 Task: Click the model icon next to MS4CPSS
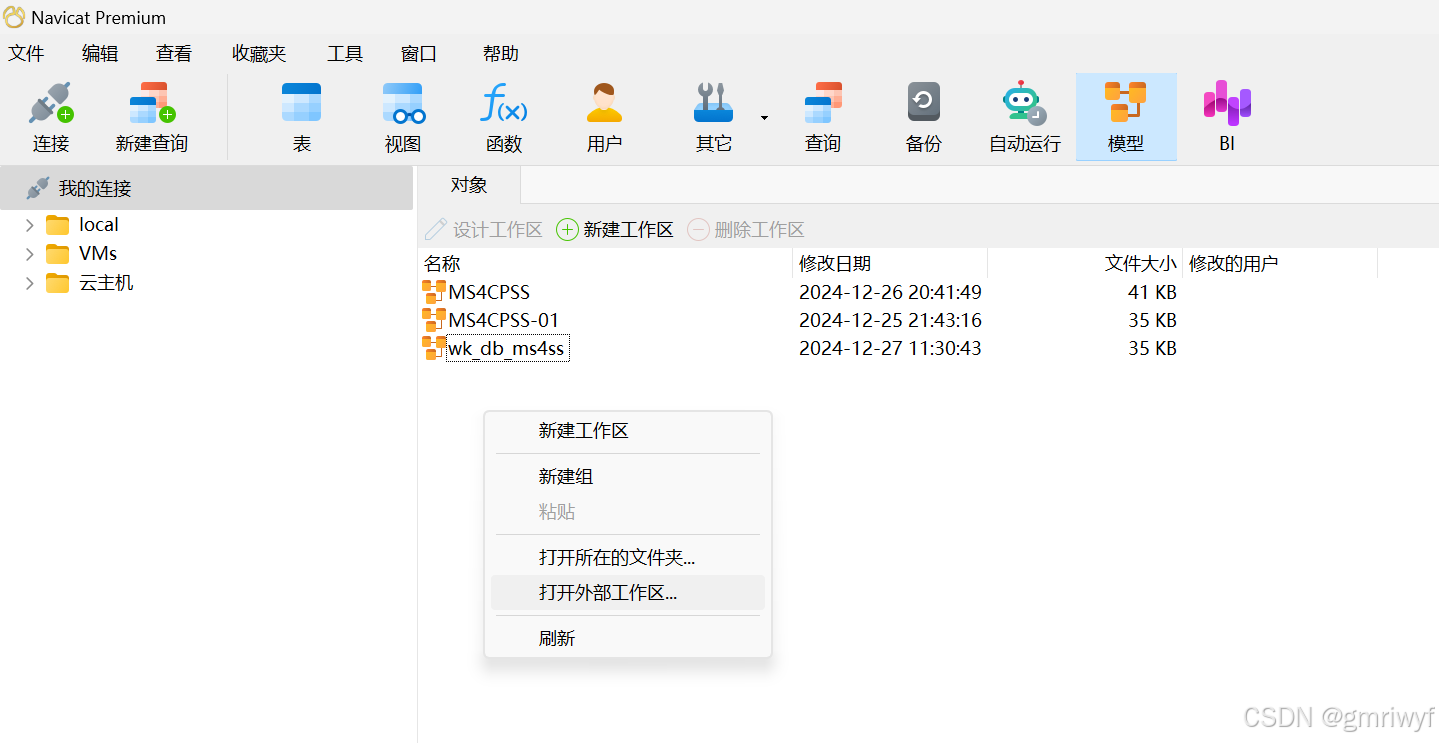434,292
